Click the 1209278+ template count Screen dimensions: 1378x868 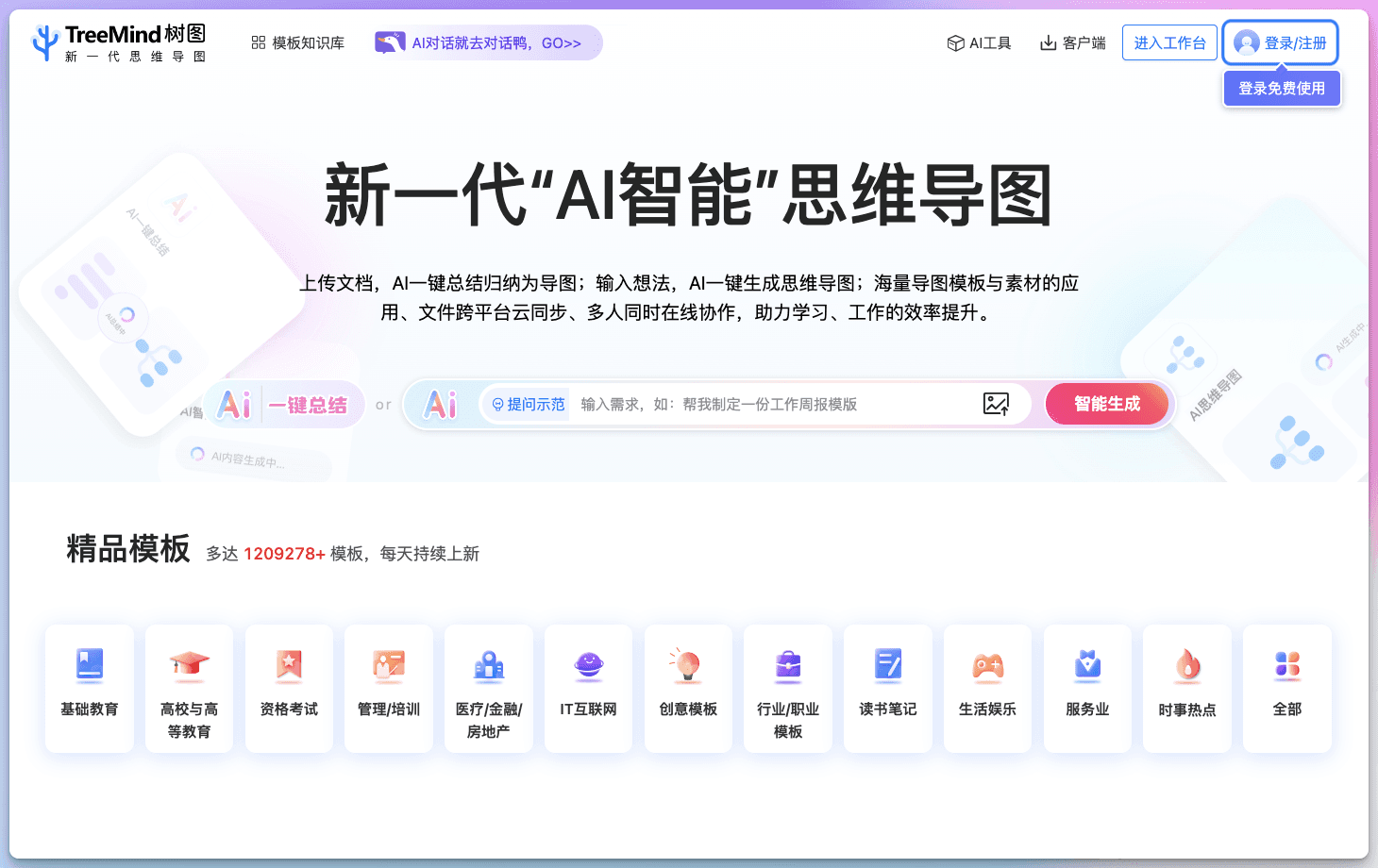[284, 554]
